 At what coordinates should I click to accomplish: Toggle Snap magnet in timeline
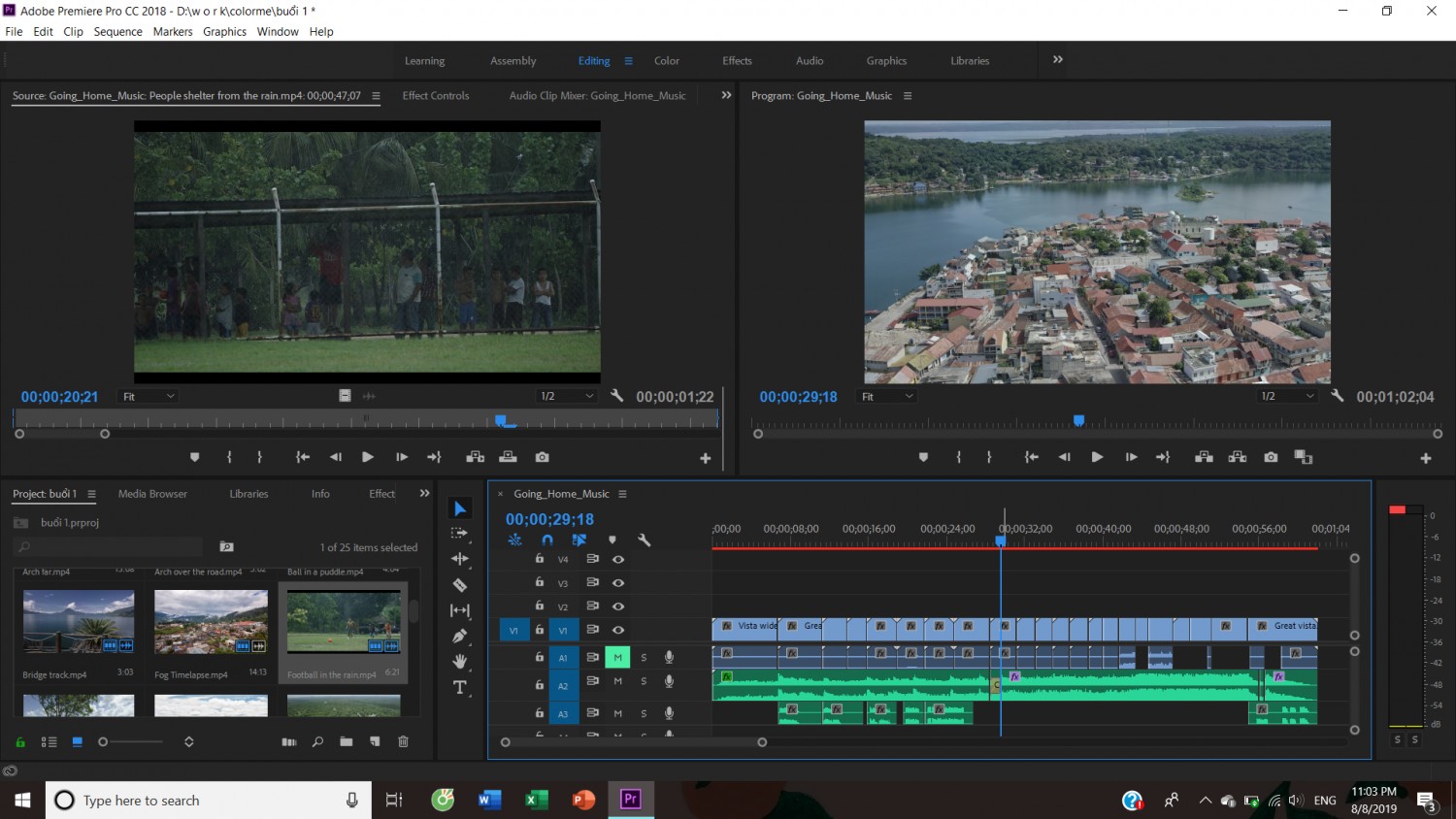click(547, 540)
